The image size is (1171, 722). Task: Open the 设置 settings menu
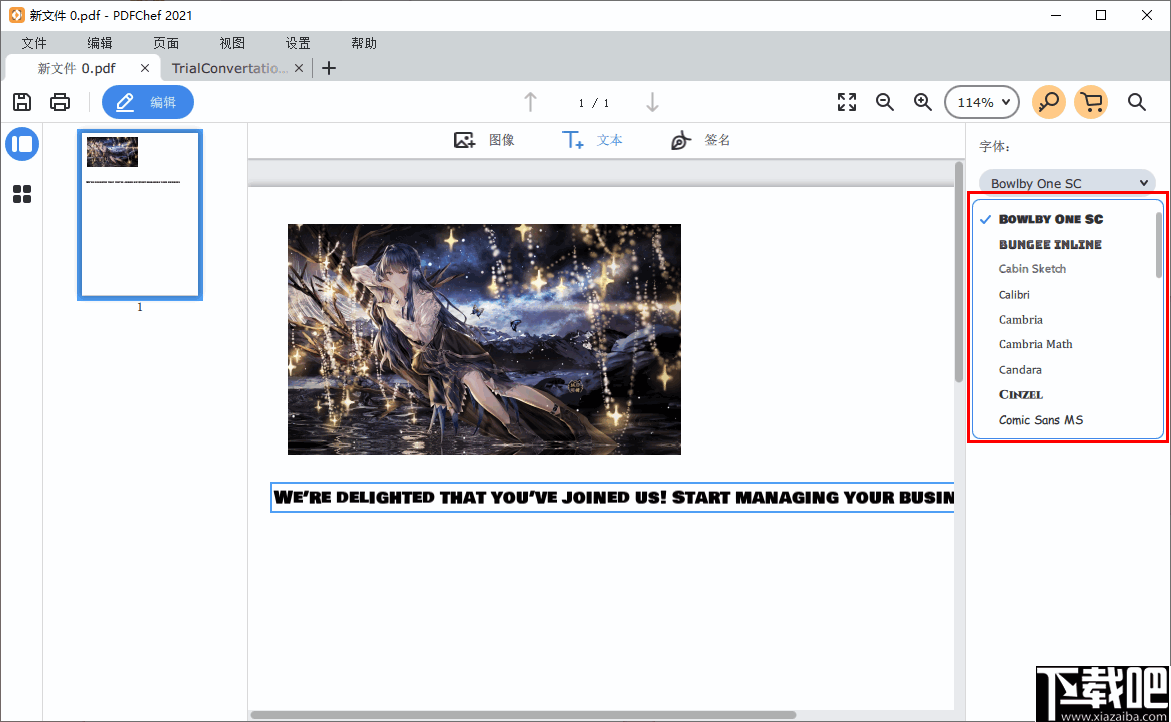pos(297,42)
